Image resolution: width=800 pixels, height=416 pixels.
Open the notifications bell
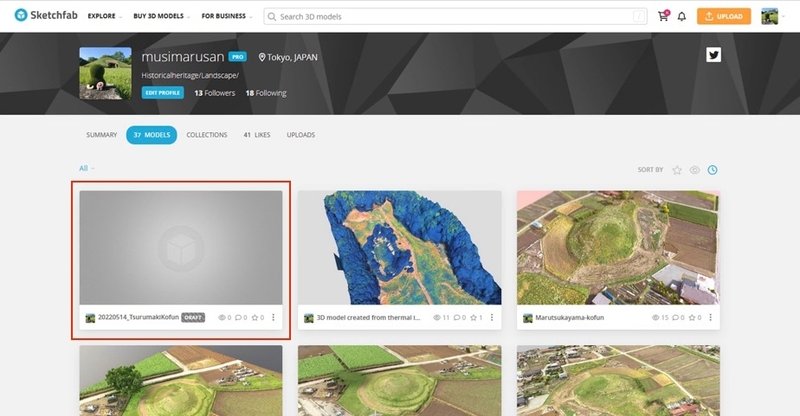pos(682,16)
